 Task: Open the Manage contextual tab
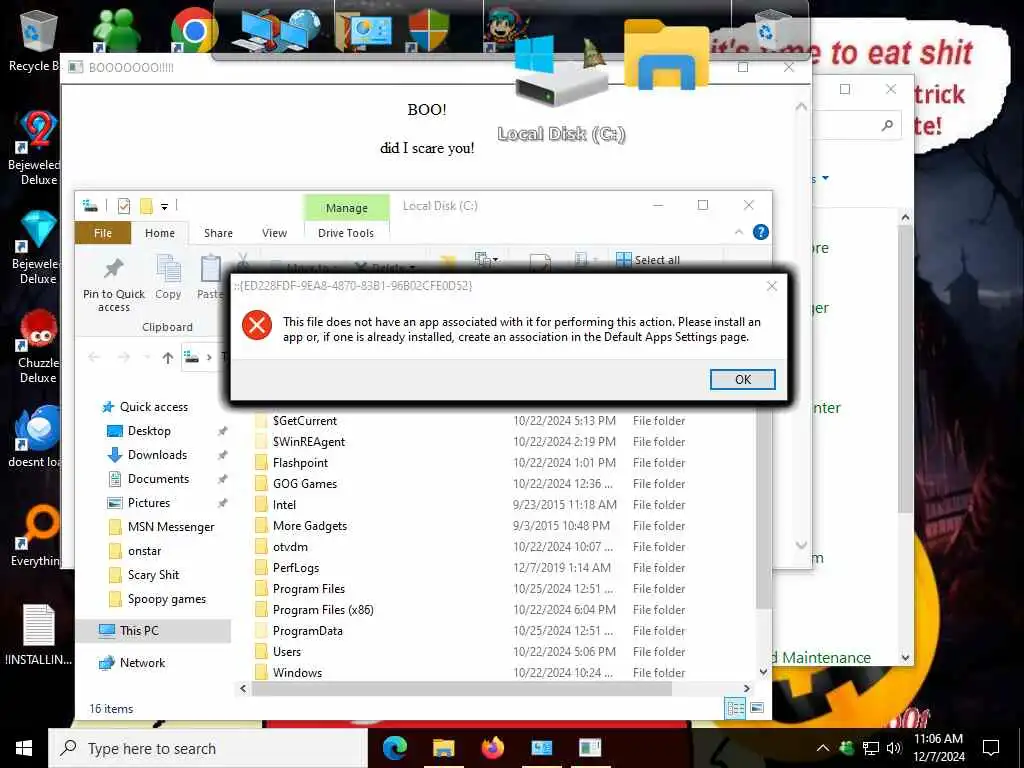point(346,208)
